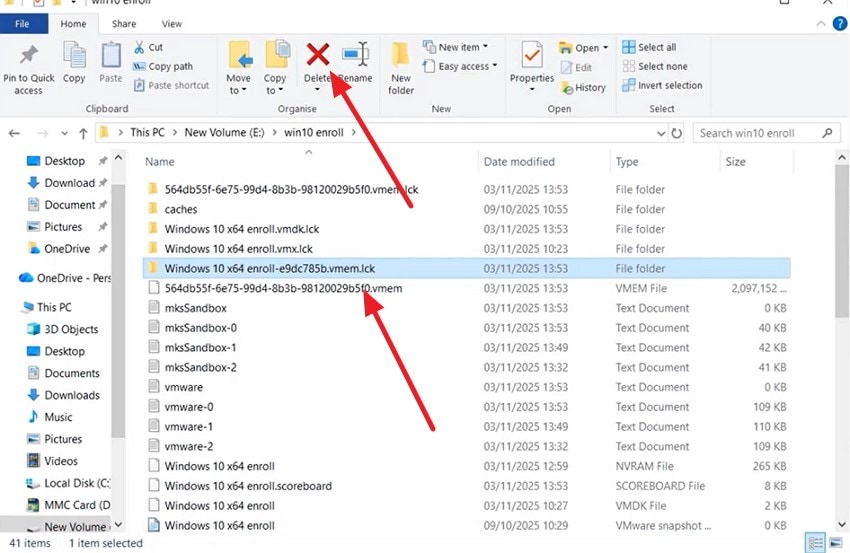Click the Rename icon
850x553 pixels.
[x=356, y=54]
